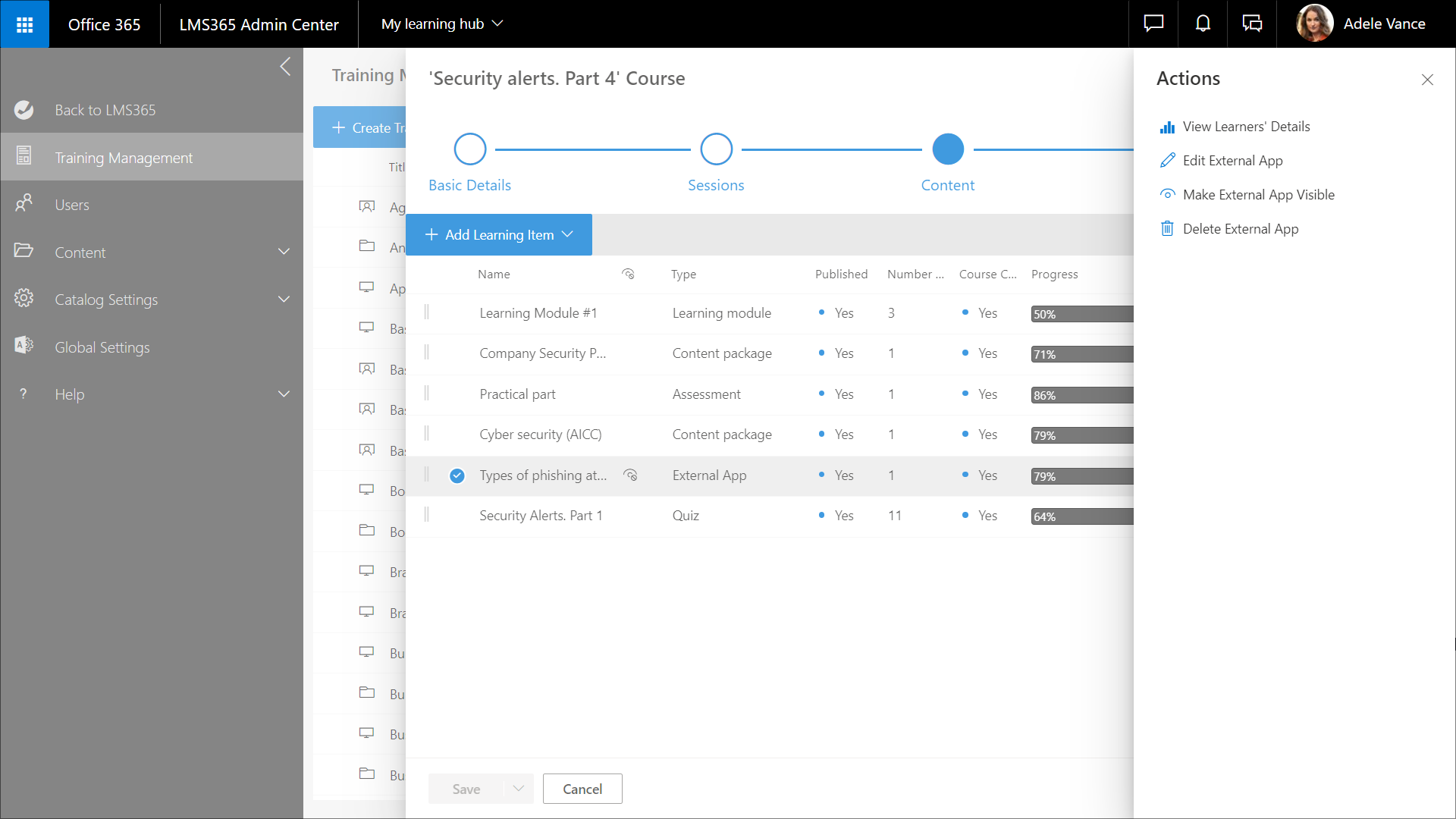The height and width of the screenshot is (819, 1456).
Task: Deselect the Types of phishing row checkmark
Action: coord(457,476)
